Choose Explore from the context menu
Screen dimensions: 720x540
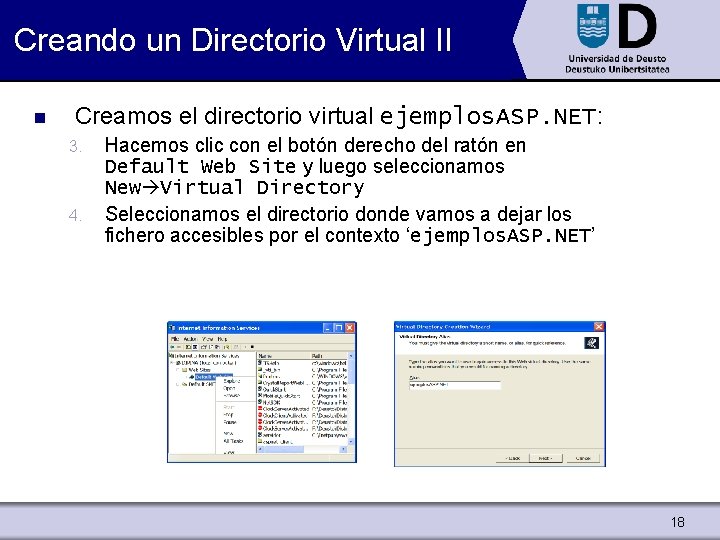[232, 381]
